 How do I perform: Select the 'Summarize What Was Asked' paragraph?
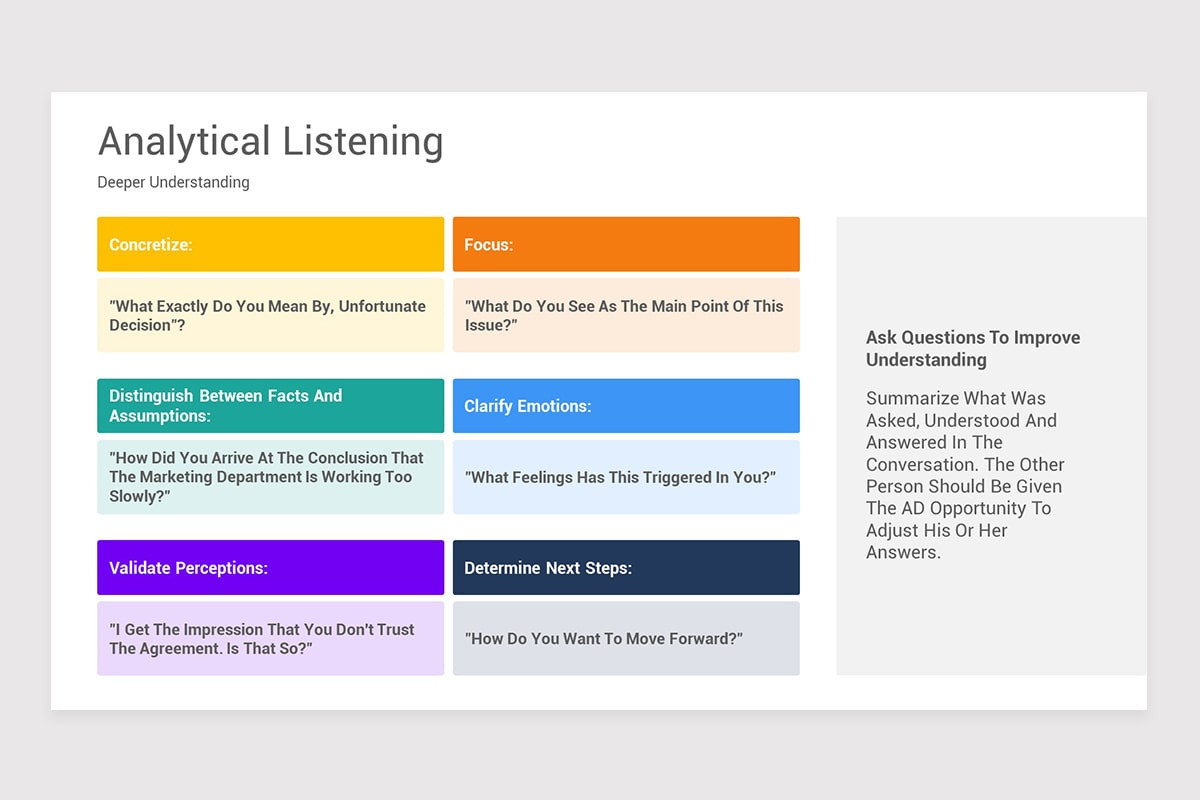coord(966,475)
